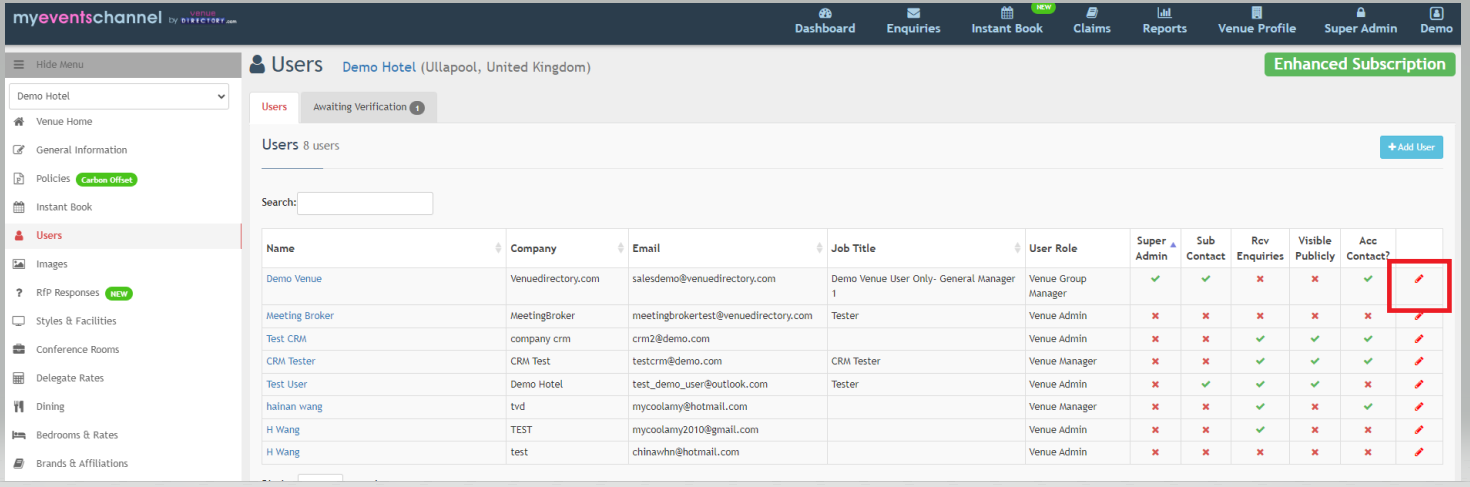Image resolution: width=1470 pixels, height=487 pixels.
Task: Edit Meeting Broker user with pencil icon
Action: [1419, 315]
